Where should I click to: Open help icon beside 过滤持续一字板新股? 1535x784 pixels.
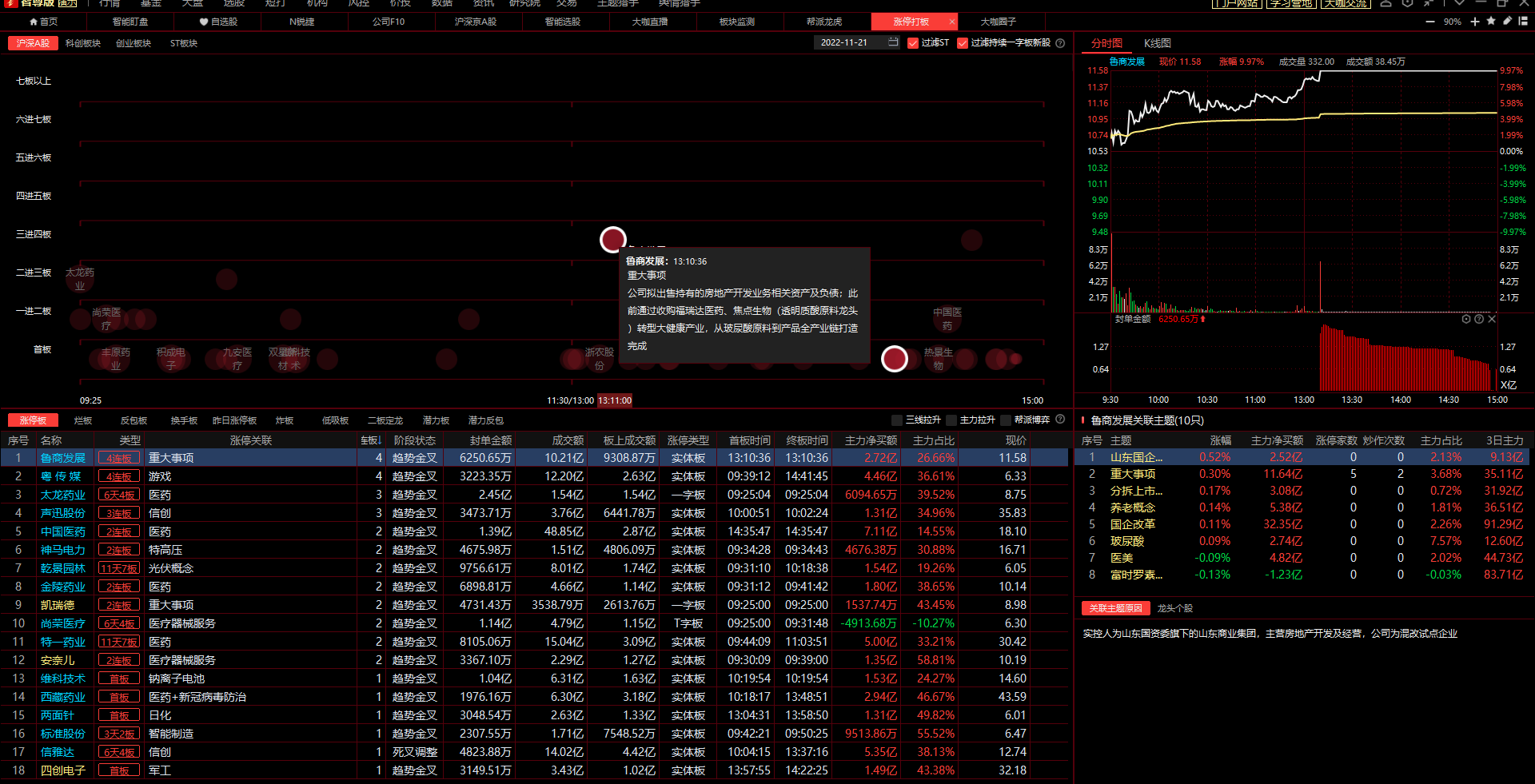pyautogui.click(x=1060, y=43)
